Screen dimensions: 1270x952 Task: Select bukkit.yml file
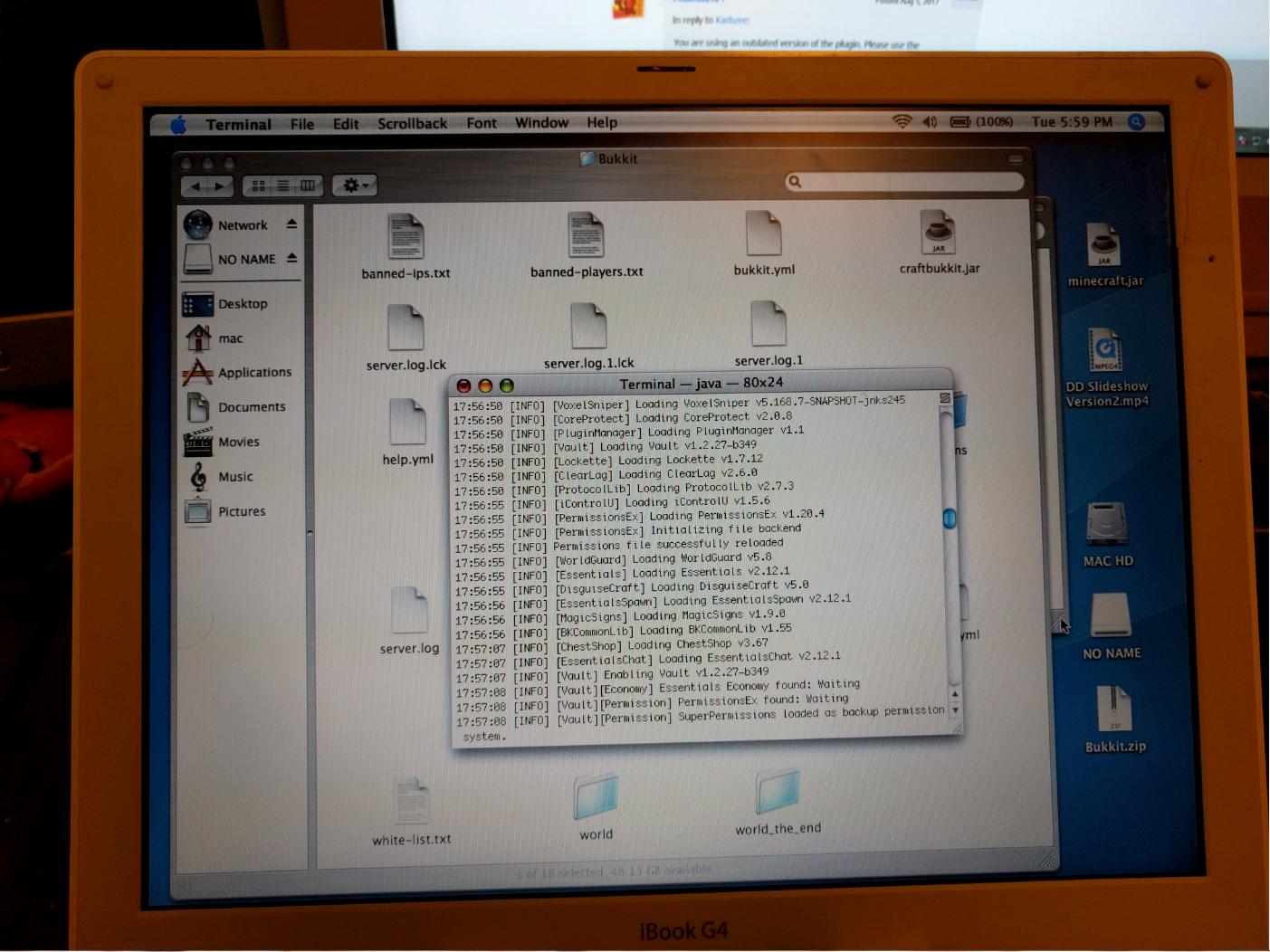(764, 243)
